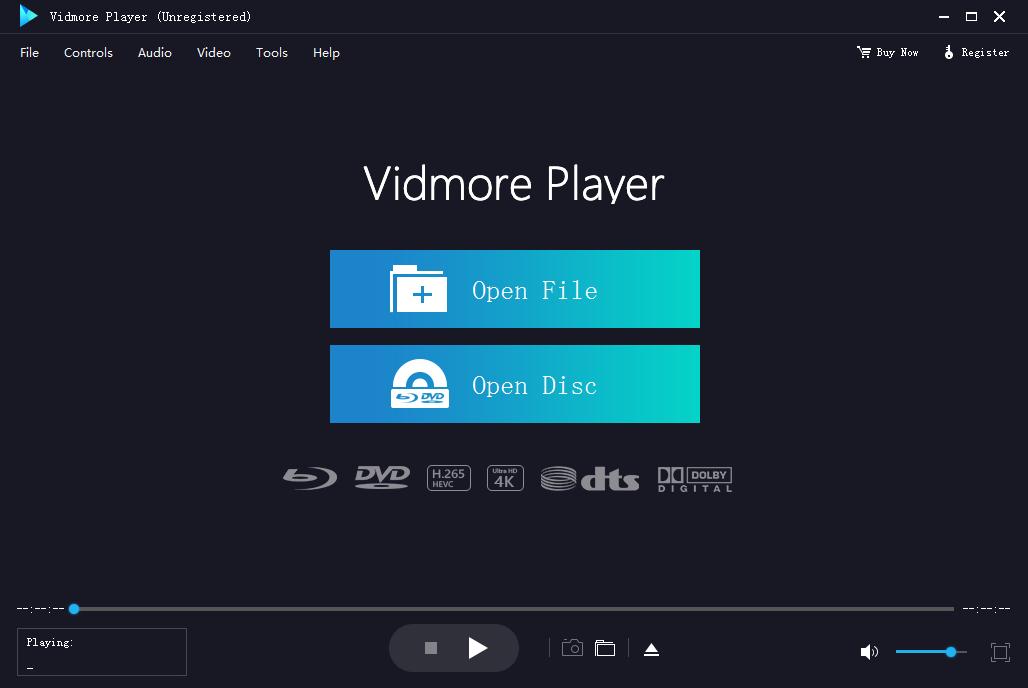Open the snapshot folder icon
The image size is (1028, 688).
[605, 648]
